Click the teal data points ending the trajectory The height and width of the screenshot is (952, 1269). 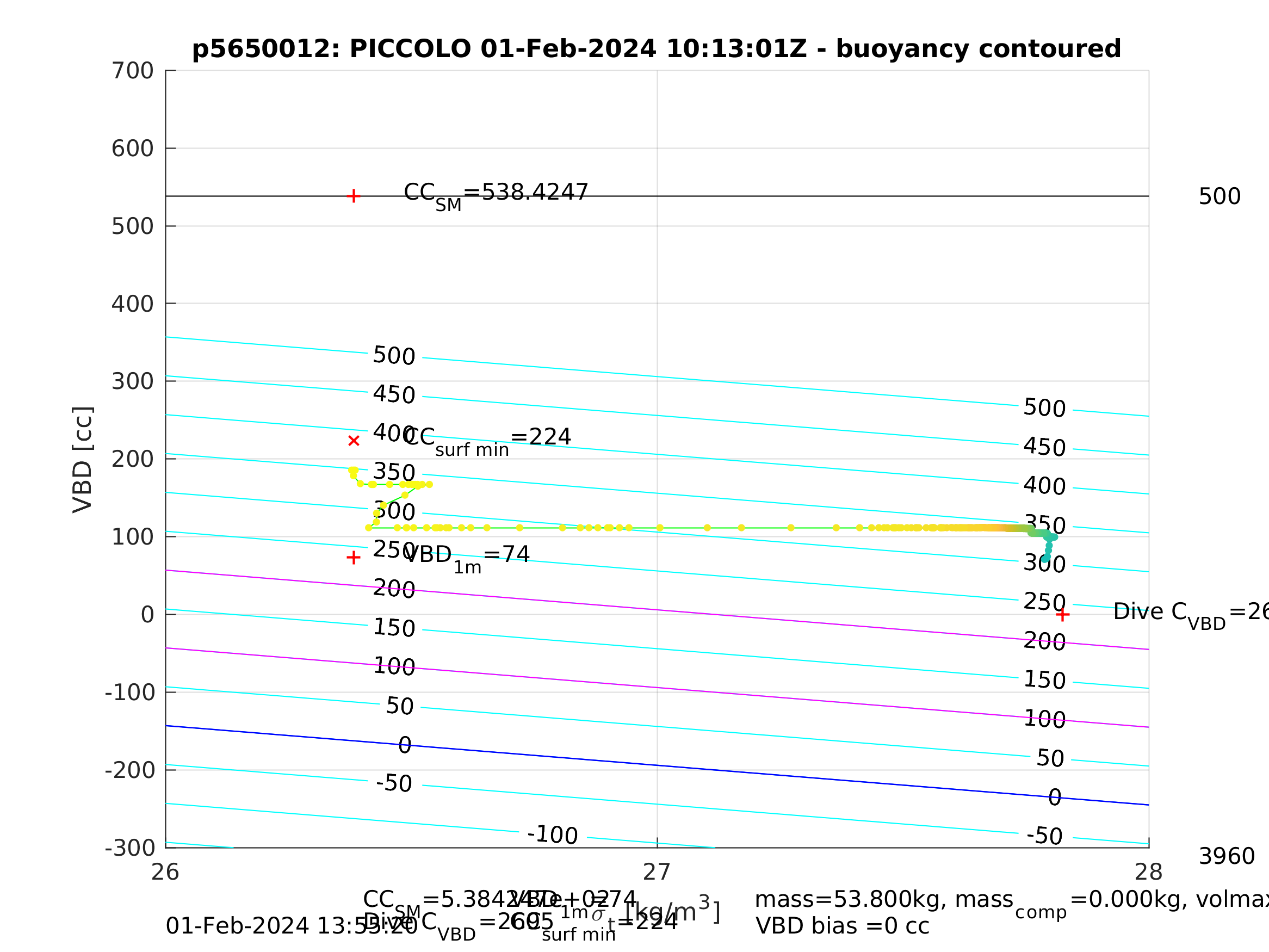pyautogui.click(x=1048, y=546)
